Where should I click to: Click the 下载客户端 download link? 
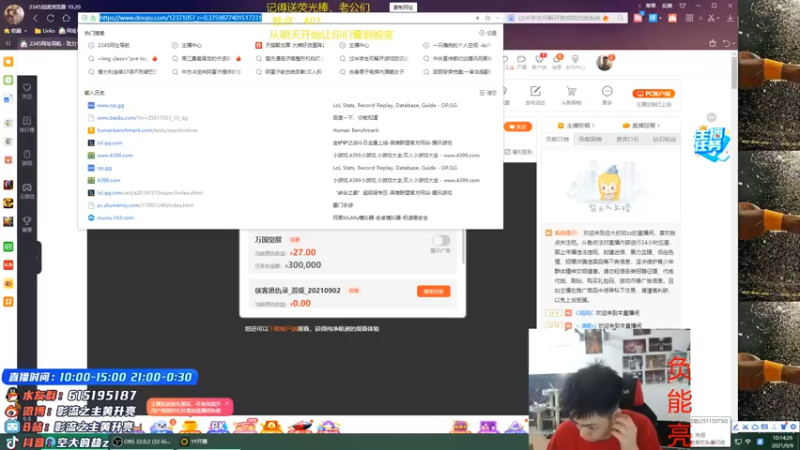(x=283, y=329)
